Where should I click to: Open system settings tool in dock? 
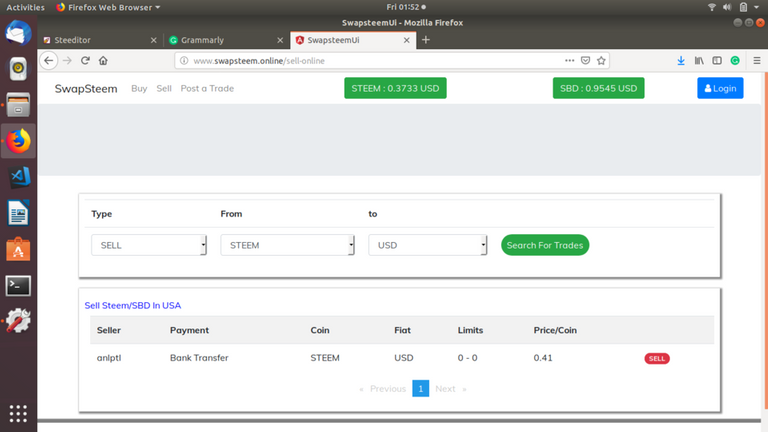(x=18, y=321)
